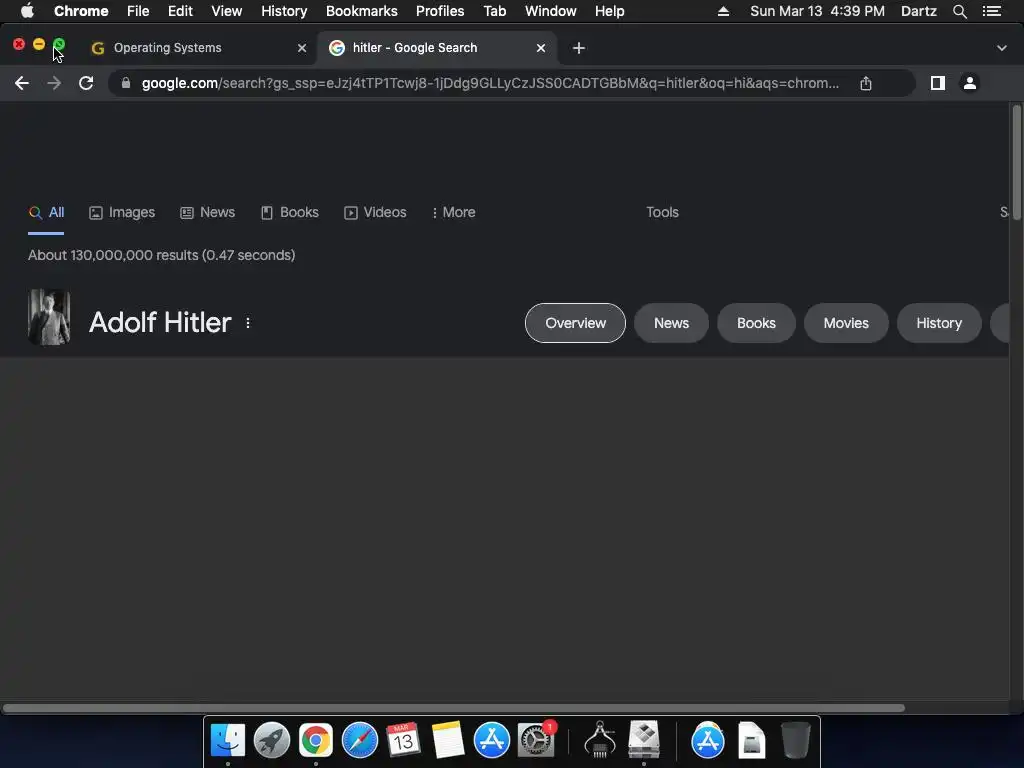
Task: Open the File menu
Action: coord(138,11)
